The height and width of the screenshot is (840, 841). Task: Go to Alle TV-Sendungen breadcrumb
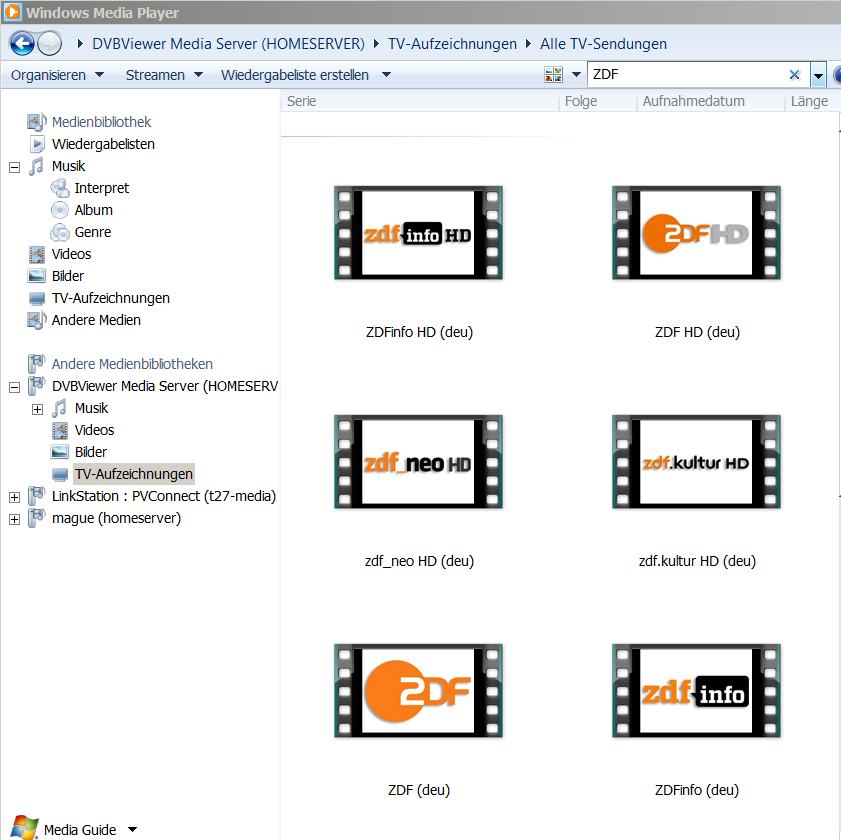(x=603, y=43)
